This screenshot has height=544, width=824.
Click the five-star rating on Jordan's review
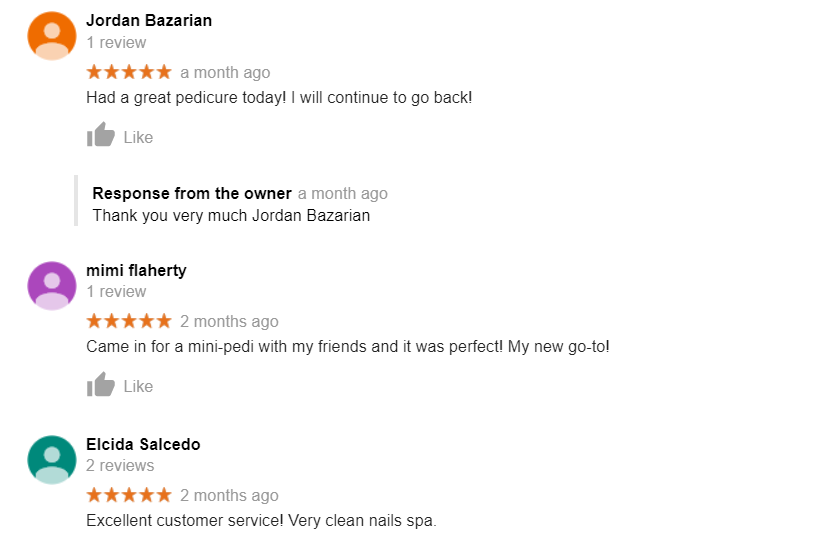click(x=129, y=72)
